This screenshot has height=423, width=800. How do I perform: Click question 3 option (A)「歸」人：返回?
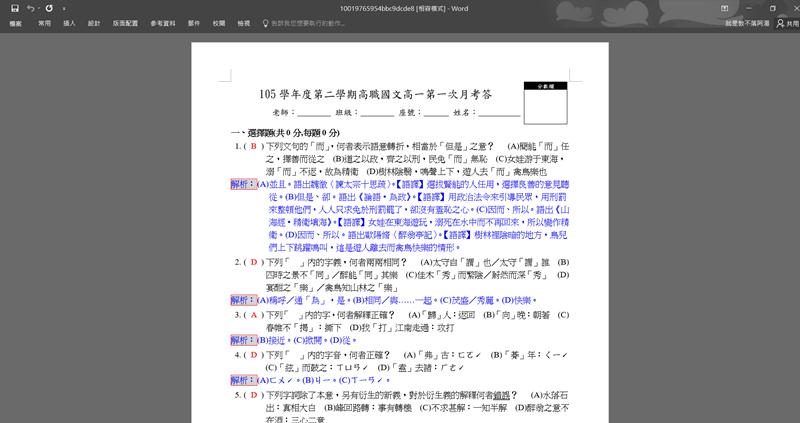click(x=442, y=315)
